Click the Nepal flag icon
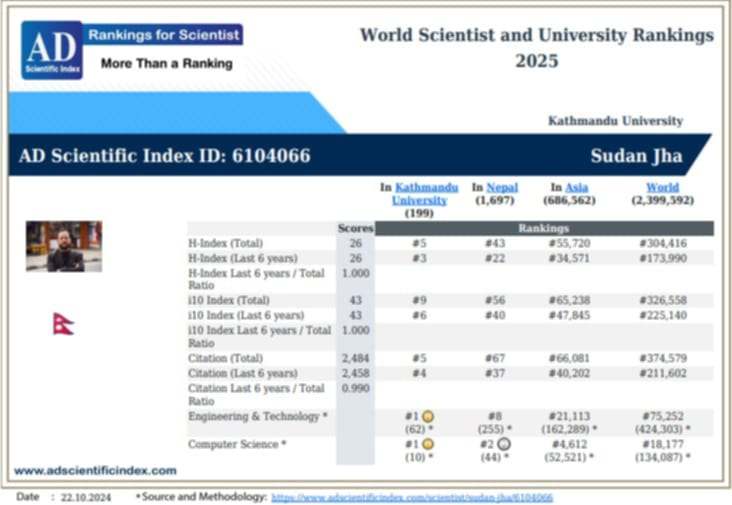 coord(63,323)
